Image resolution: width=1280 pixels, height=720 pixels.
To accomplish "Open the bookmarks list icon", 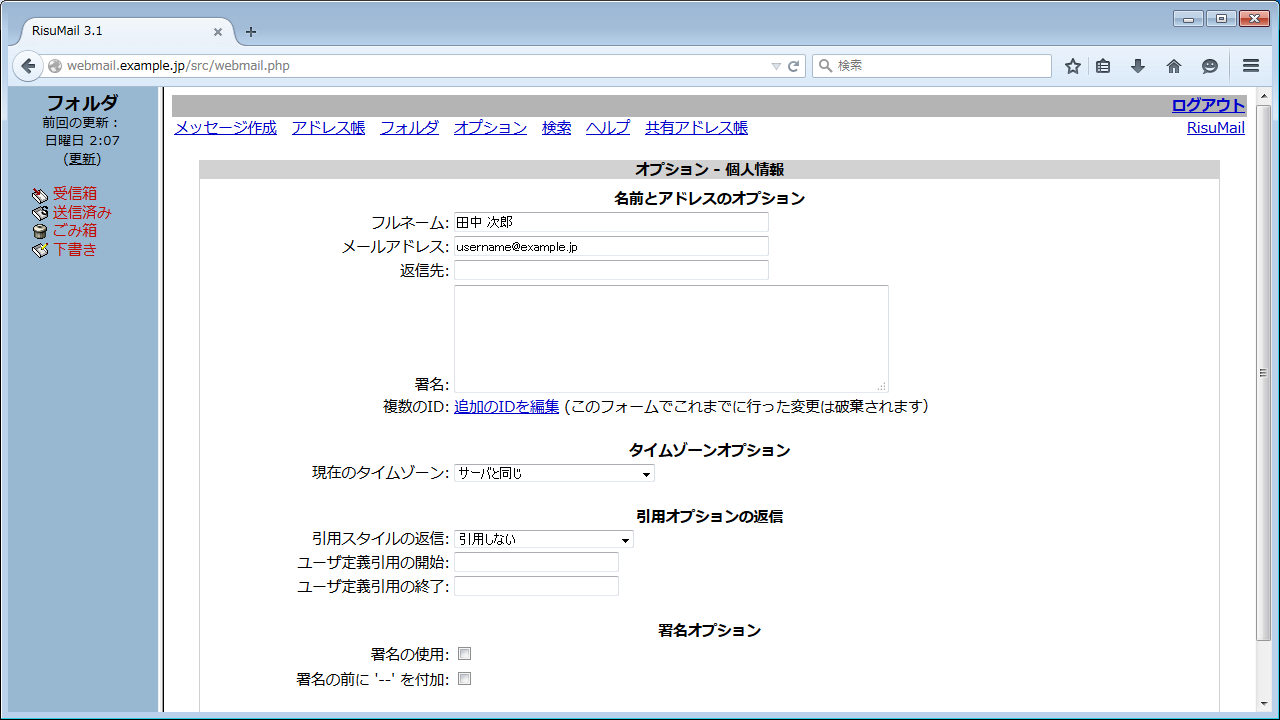I will coord(1103,66).
